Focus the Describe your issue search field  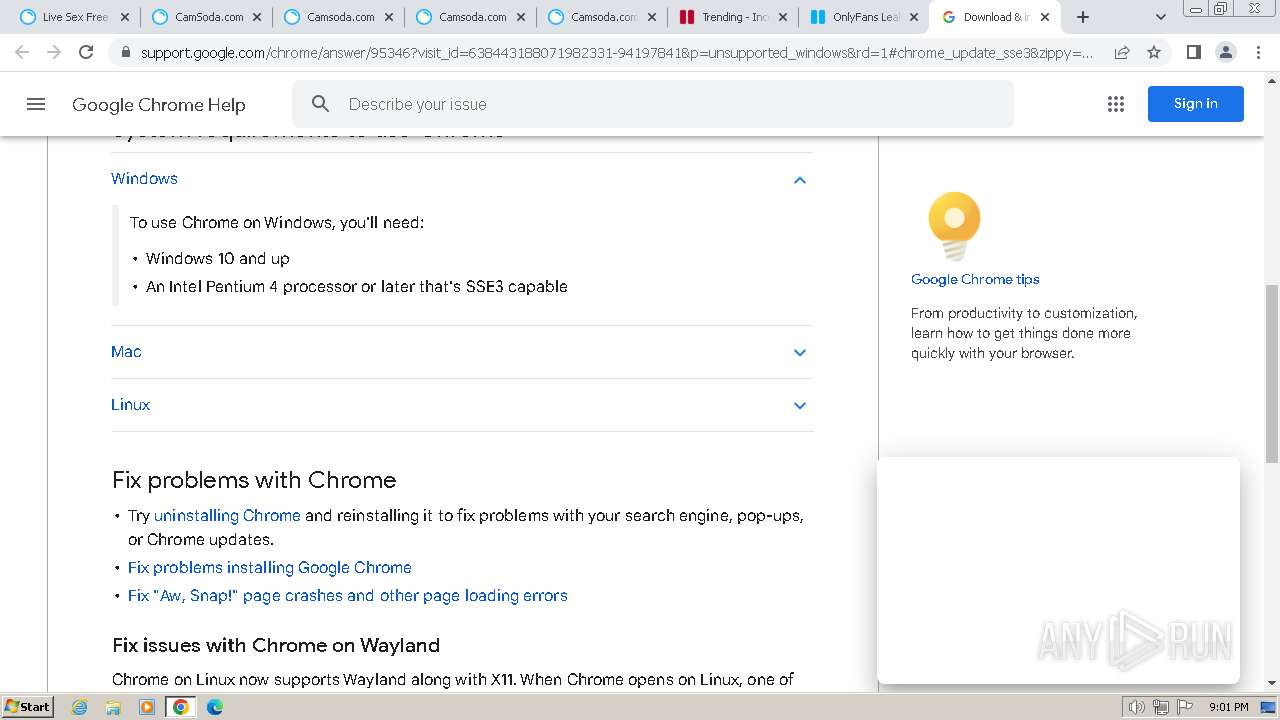tap(653, 104)
